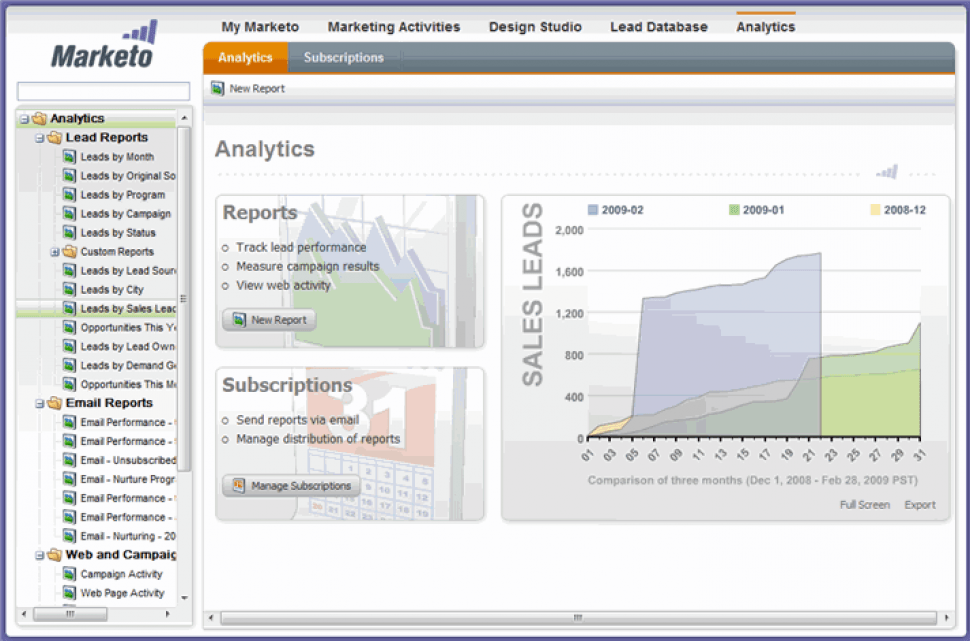This screenshot has width=970, height=641.
Task: Click the Leads by Campaign report icon
Action: coord(69,213)
